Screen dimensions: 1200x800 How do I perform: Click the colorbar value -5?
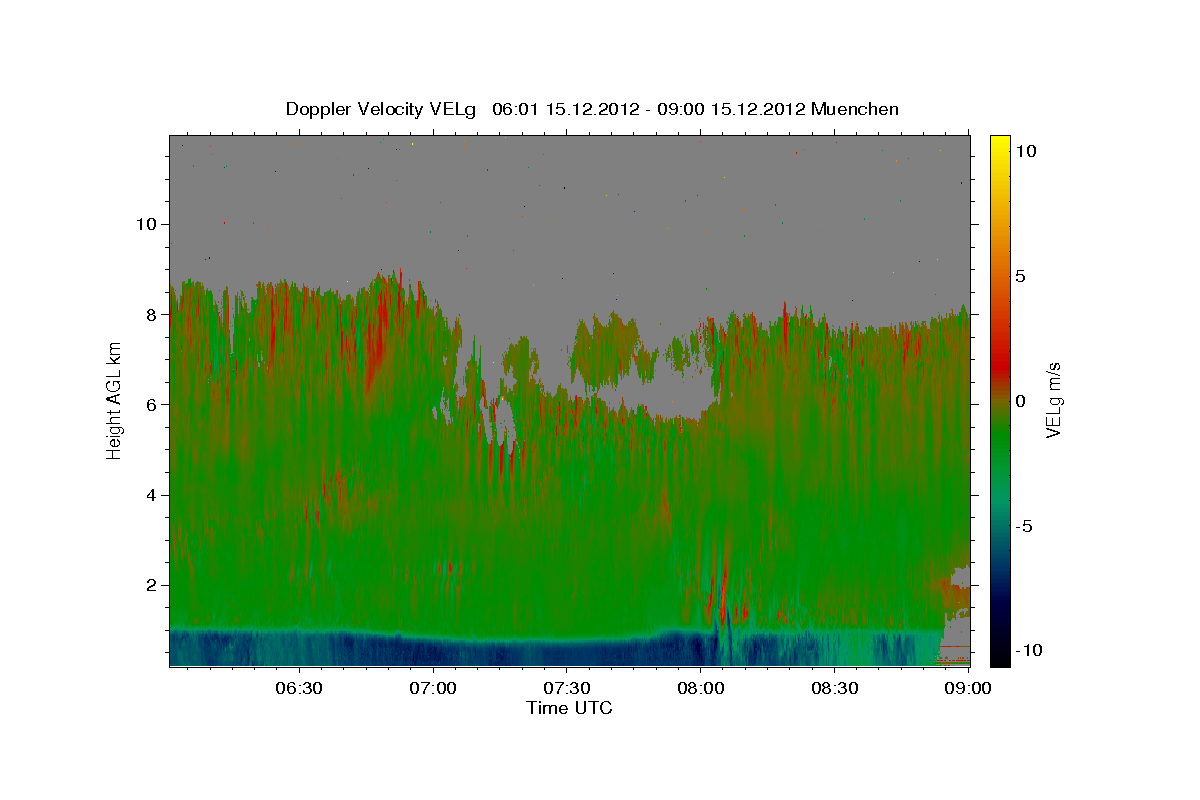tap(1023, 526)
